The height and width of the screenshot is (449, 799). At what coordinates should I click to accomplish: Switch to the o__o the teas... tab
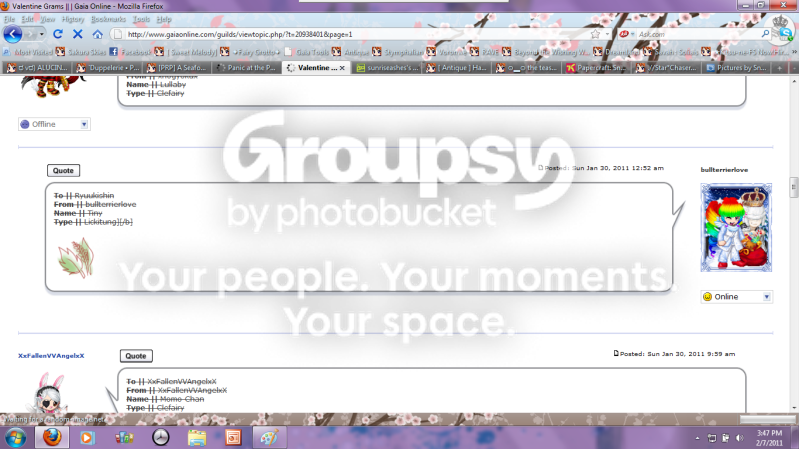[526, 68]
